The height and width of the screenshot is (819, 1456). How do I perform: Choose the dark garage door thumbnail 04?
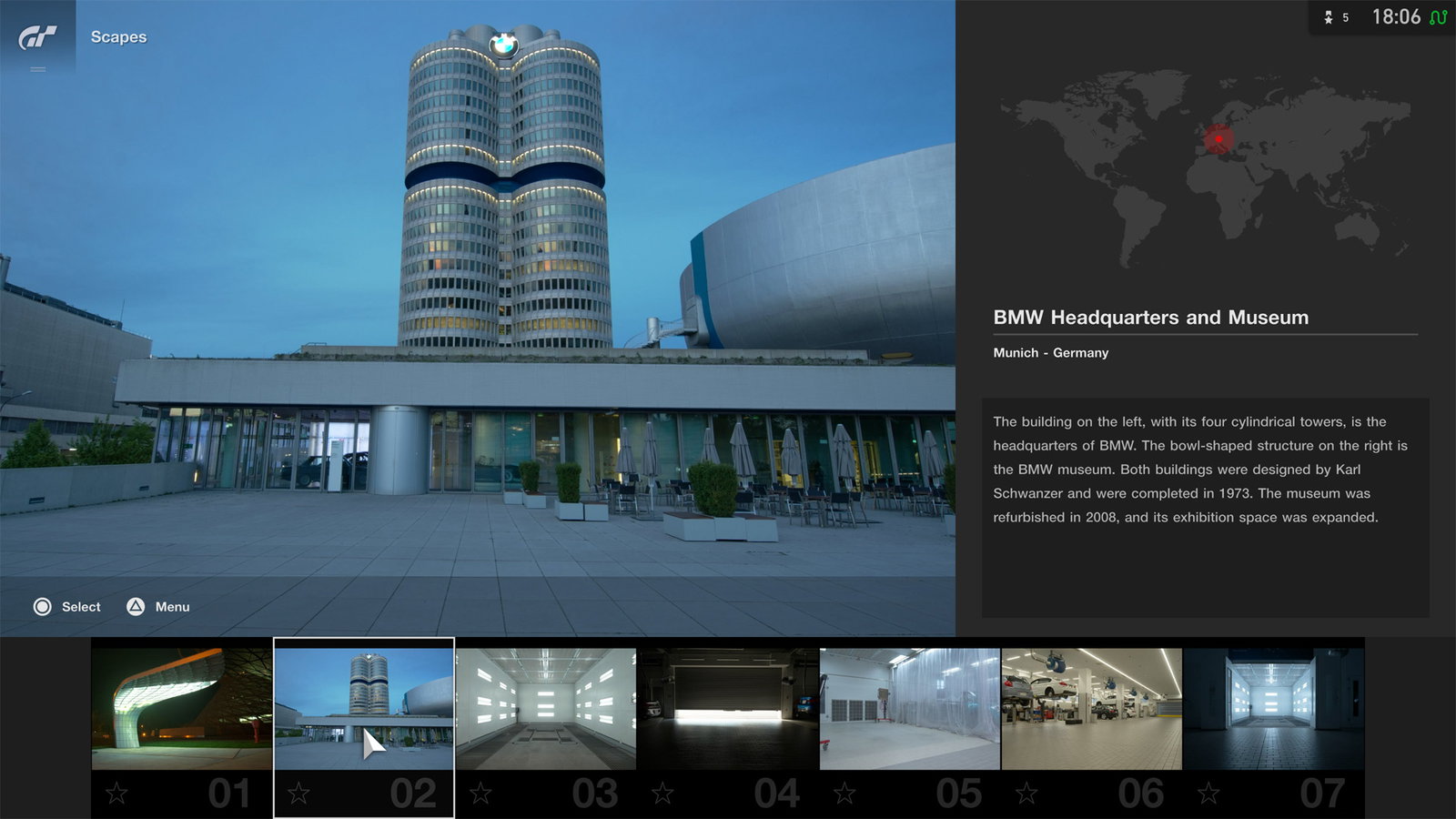[728, 708]
